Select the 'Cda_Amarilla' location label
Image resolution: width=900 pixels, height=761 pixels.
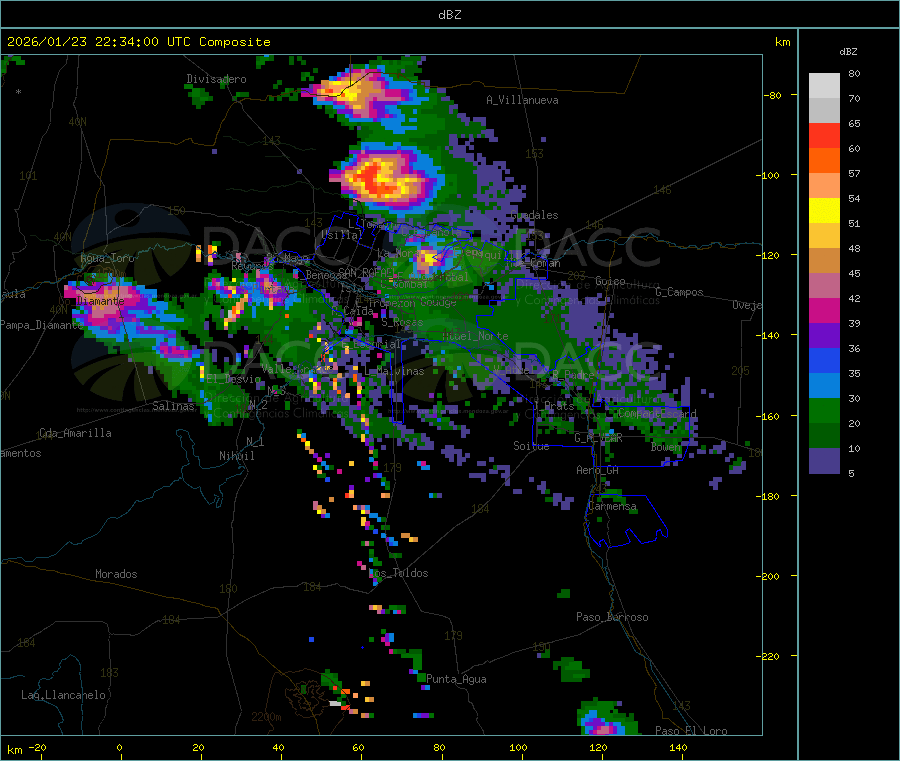[x=75, y=433]
